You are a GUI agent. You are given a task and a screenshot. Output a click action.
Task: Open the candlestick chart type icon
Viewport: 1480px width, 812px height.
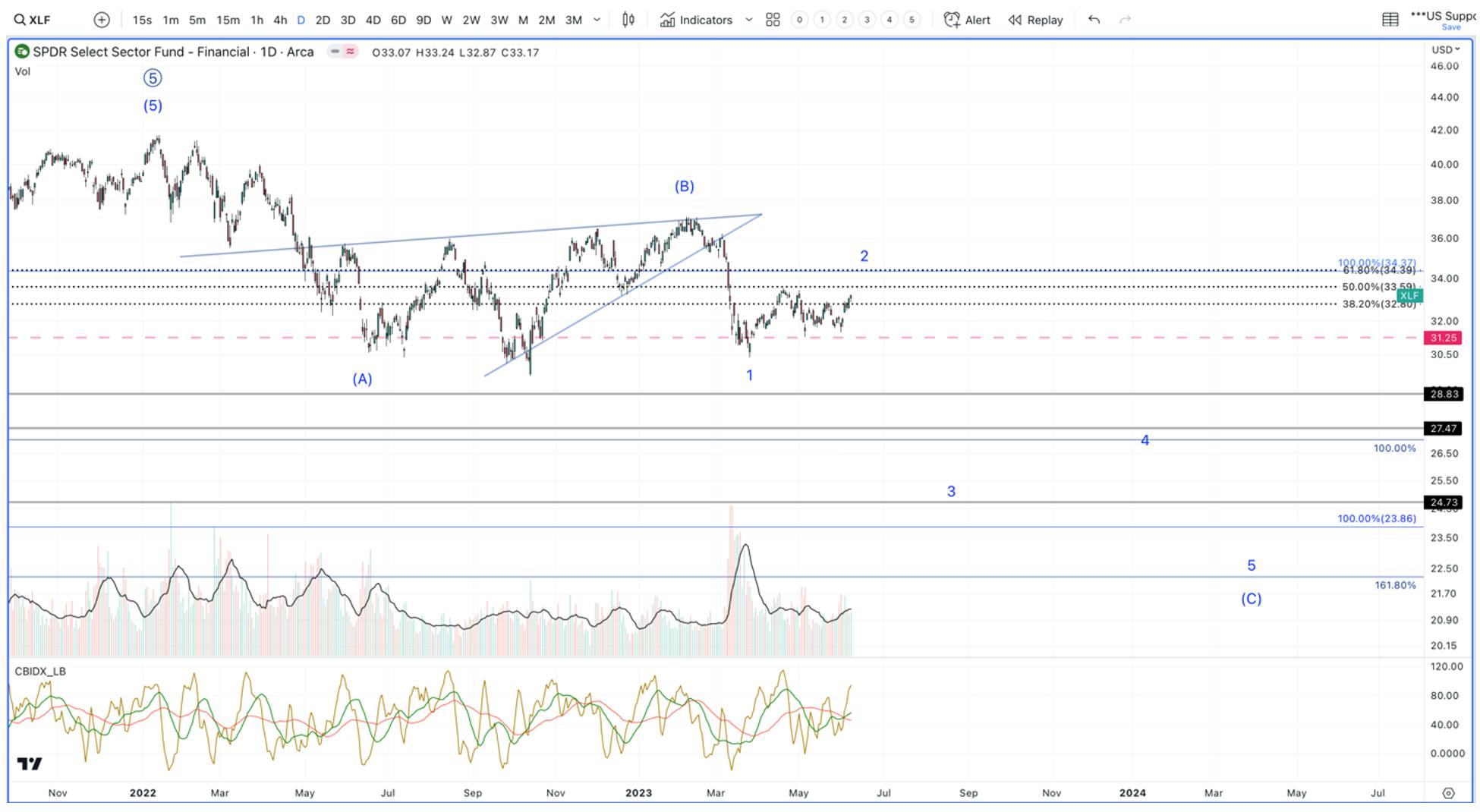[x=628, y=20]
